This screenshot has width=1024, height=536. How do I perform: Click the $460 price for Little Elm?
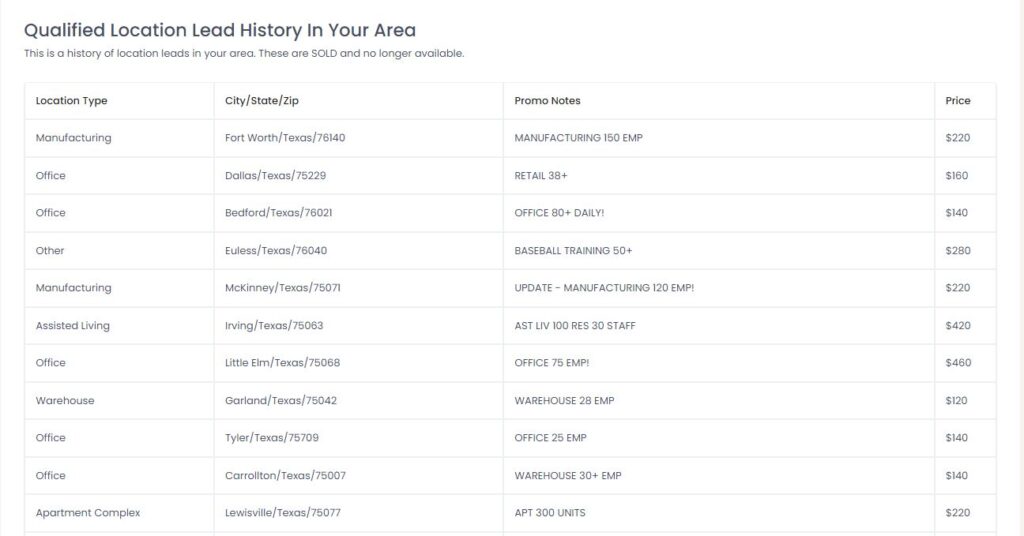click(958, 363)
